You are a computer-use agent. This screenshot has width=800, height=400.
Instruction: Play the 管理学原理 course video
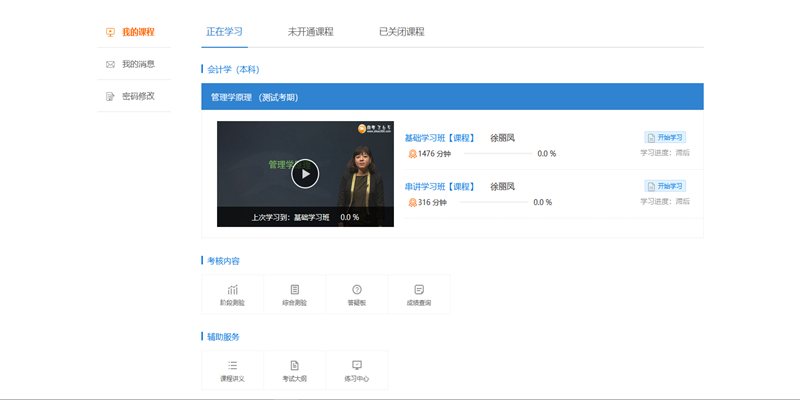(305, 173)
